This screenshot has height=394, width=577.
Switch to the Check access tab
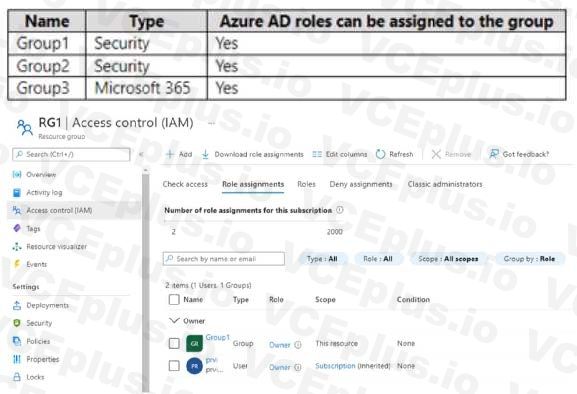coord(185,184)
